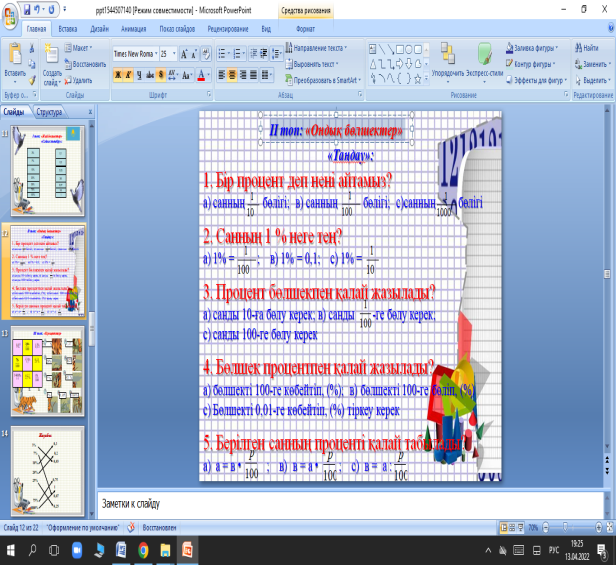Viewport: 616px width, 565px height.
Task: Center the text alignment
Action: (232, 75)
